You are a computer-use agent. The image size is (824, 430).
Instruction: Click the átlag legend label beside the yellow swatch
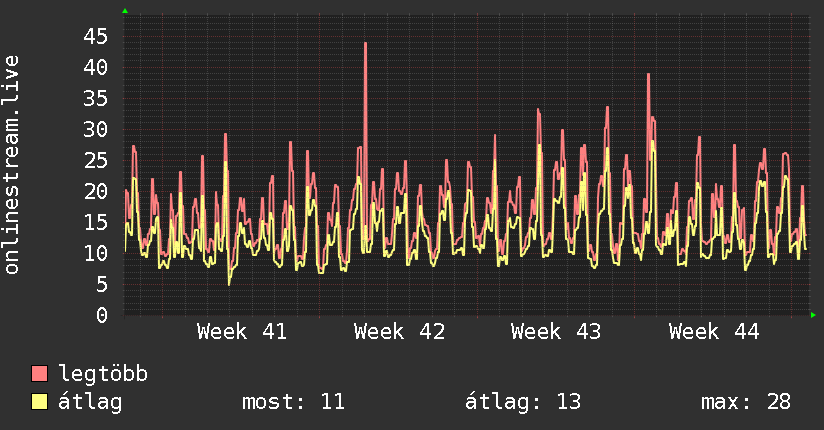click(x=90, y=402)
